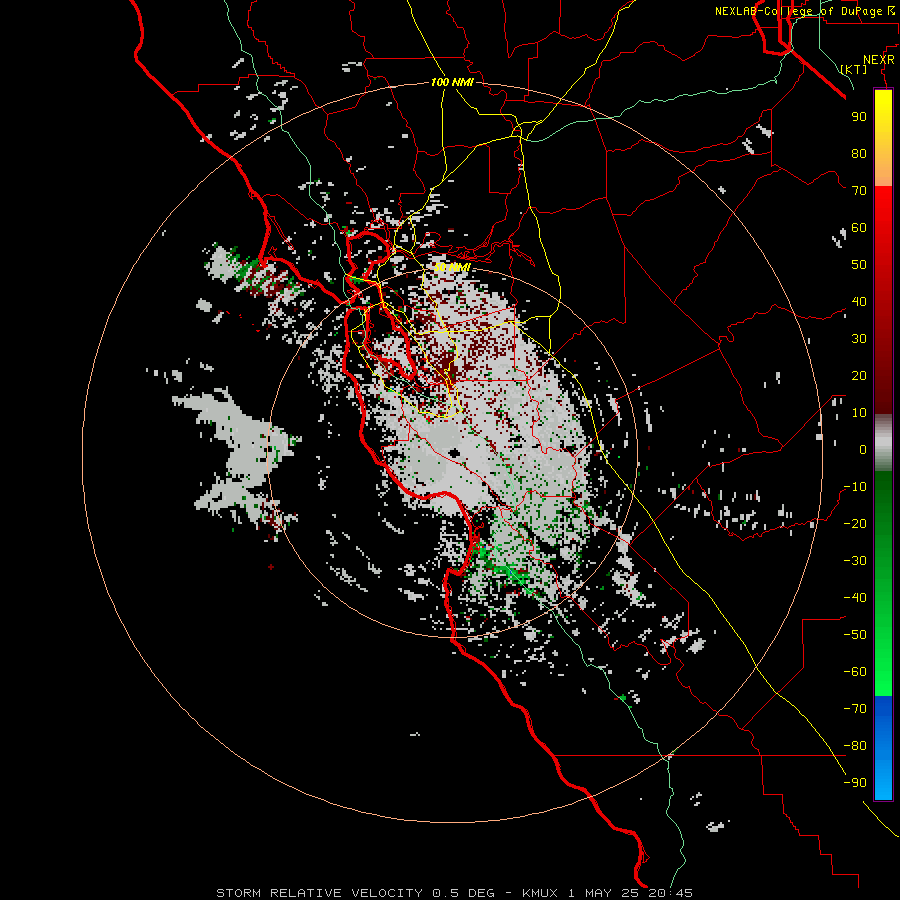The height and width of the screenshot is (900, 900).
Task: Click the -40 label on the velocity scale
Action: coord(855,598)
